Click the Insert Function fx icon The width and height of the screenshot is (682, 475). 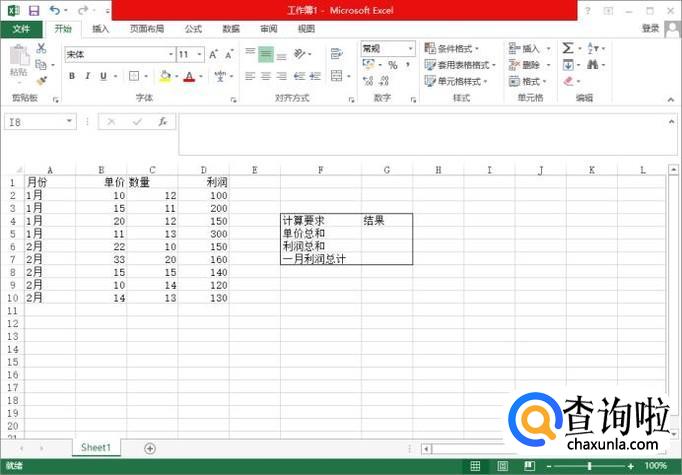tap(163, 122)
